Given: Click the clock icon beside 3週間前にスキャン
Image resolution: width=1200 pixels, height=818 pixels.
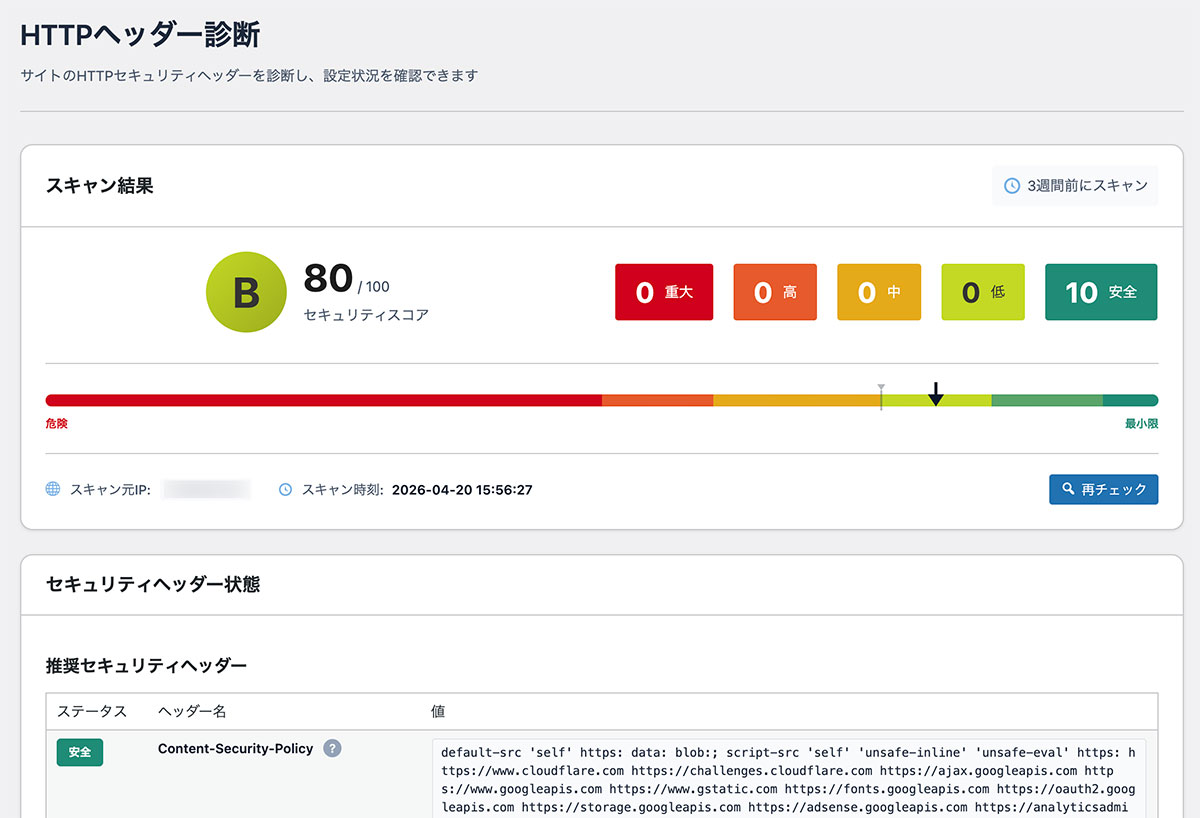Looking at the screenshot, I should pos(1012,185).
